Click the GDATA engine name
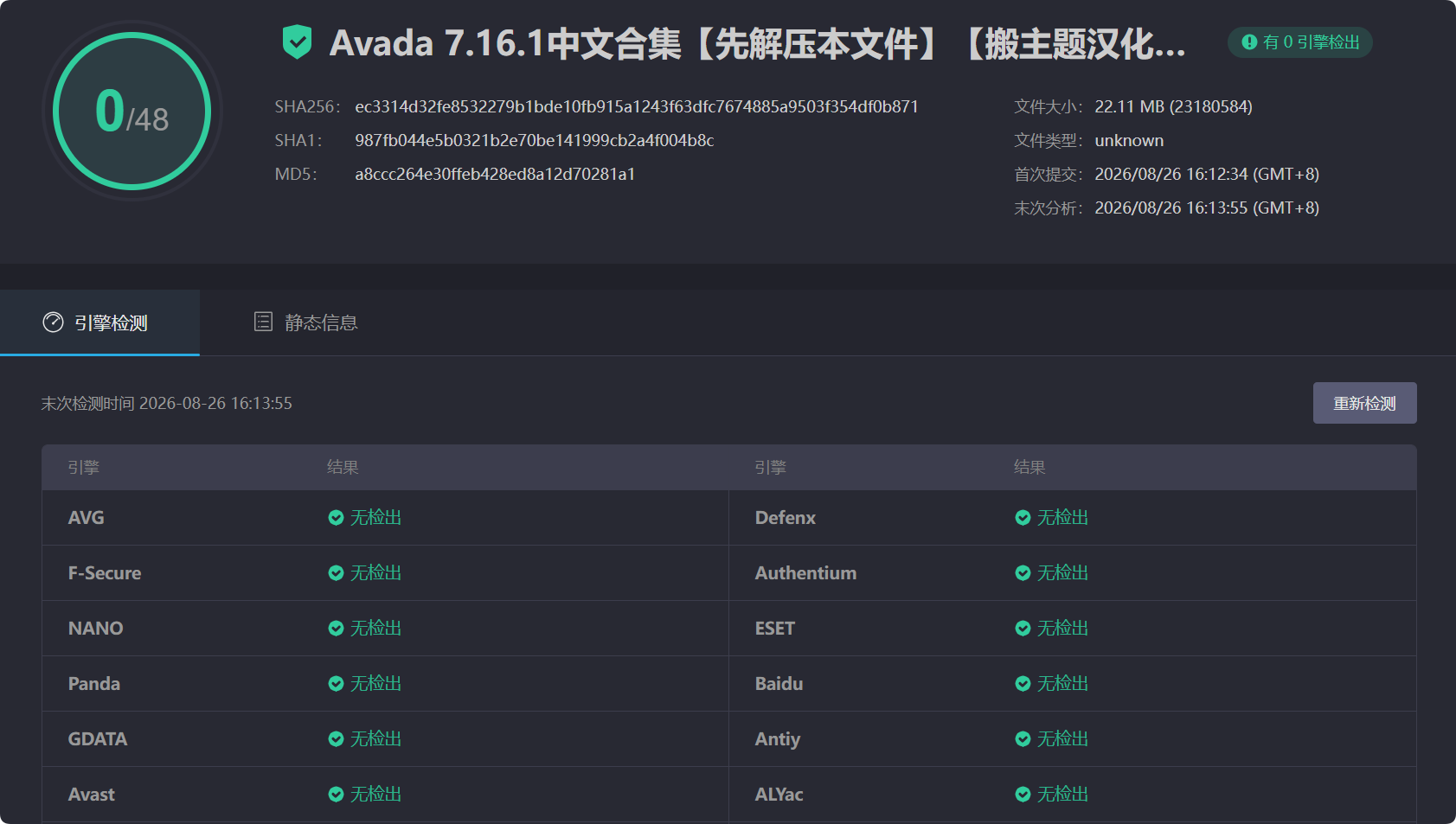The height and width of the screenshot is (824, 1456). (97, 739)
